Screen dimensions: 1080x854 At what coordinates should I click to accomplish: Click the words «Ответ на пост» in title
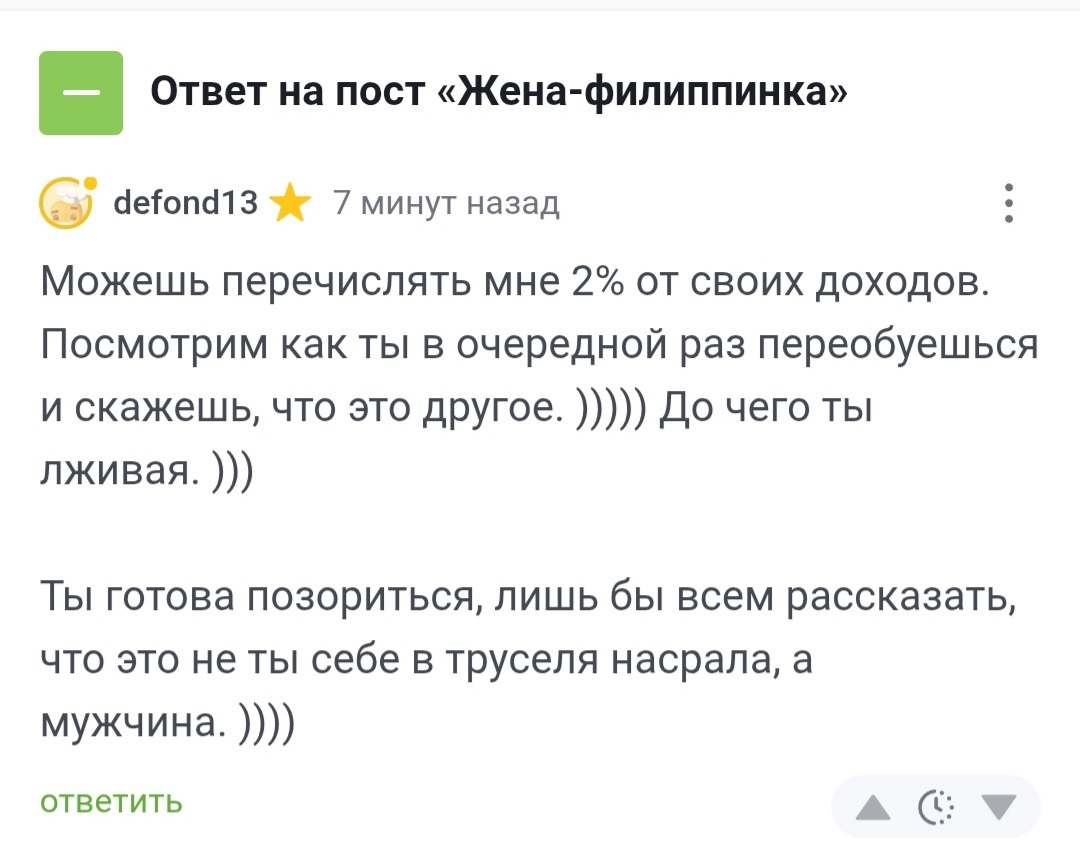tap(288, 93)
